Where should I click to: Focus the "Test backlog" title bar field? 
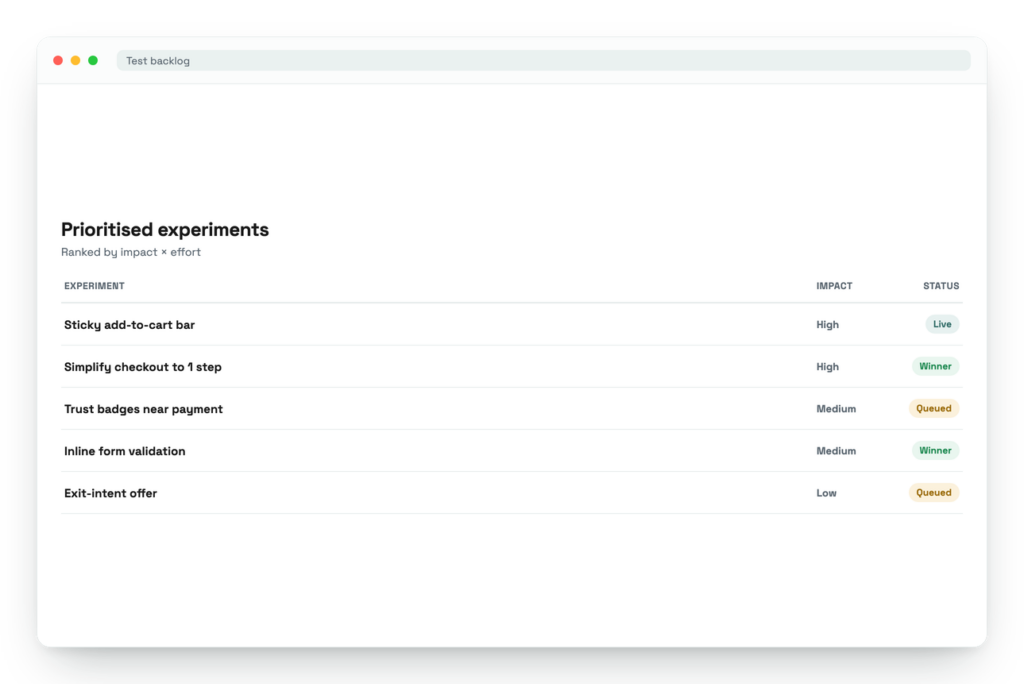[543, 61]
